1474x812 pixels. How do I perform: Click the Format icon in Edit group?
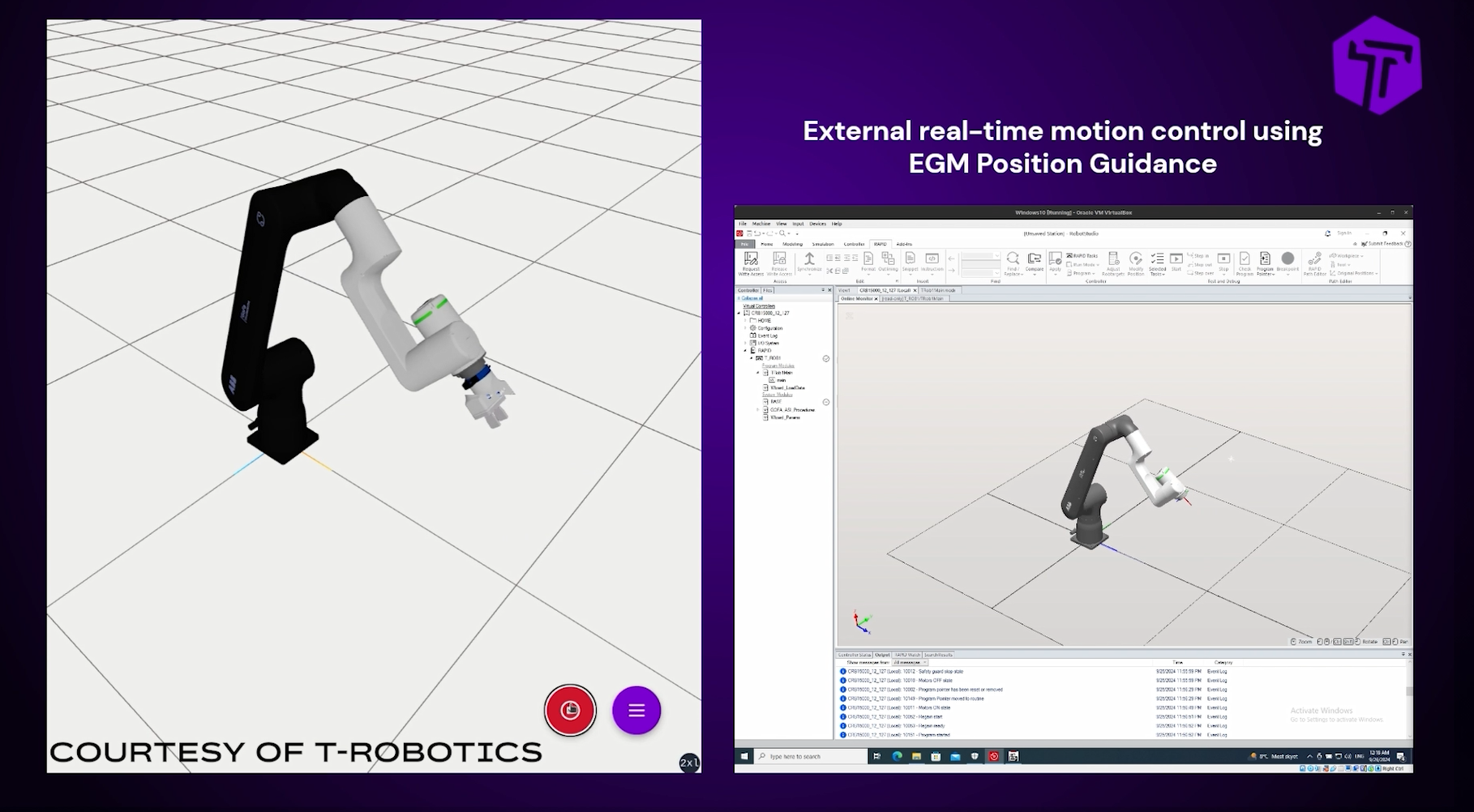[x=868, y=263]
